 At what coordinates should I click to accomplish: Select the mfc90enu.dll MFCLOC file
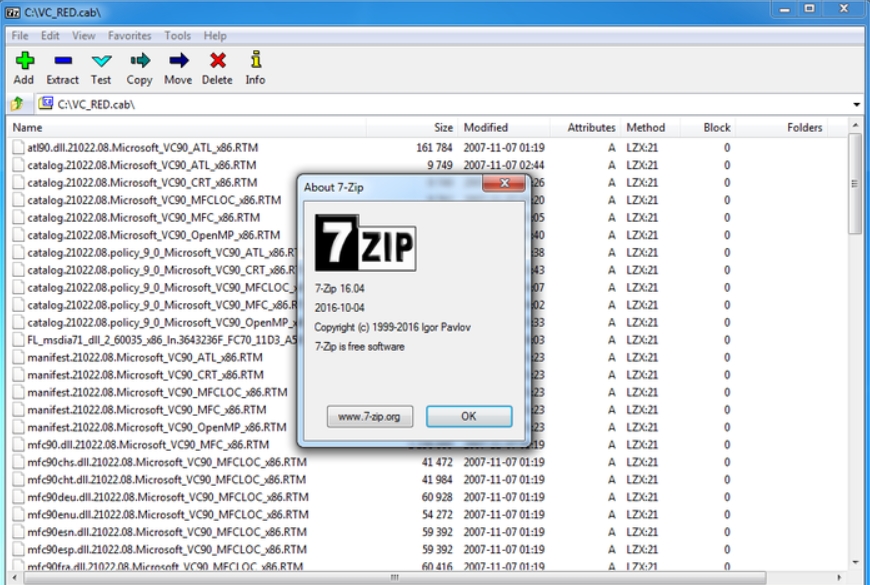(x=168, y=515)
